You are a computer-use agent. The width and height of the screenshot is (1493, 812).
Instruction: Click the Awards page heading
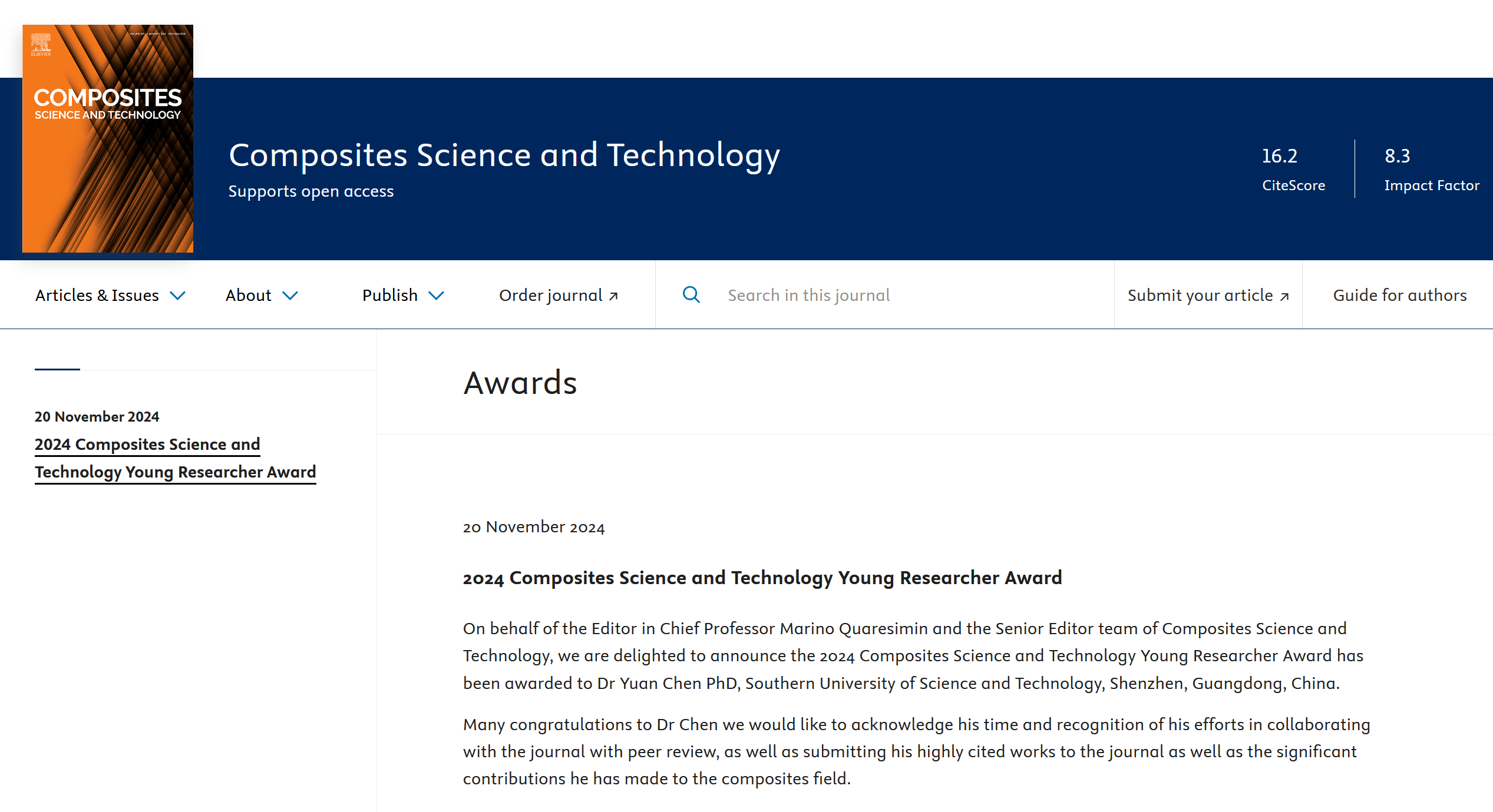coord(520,383)
